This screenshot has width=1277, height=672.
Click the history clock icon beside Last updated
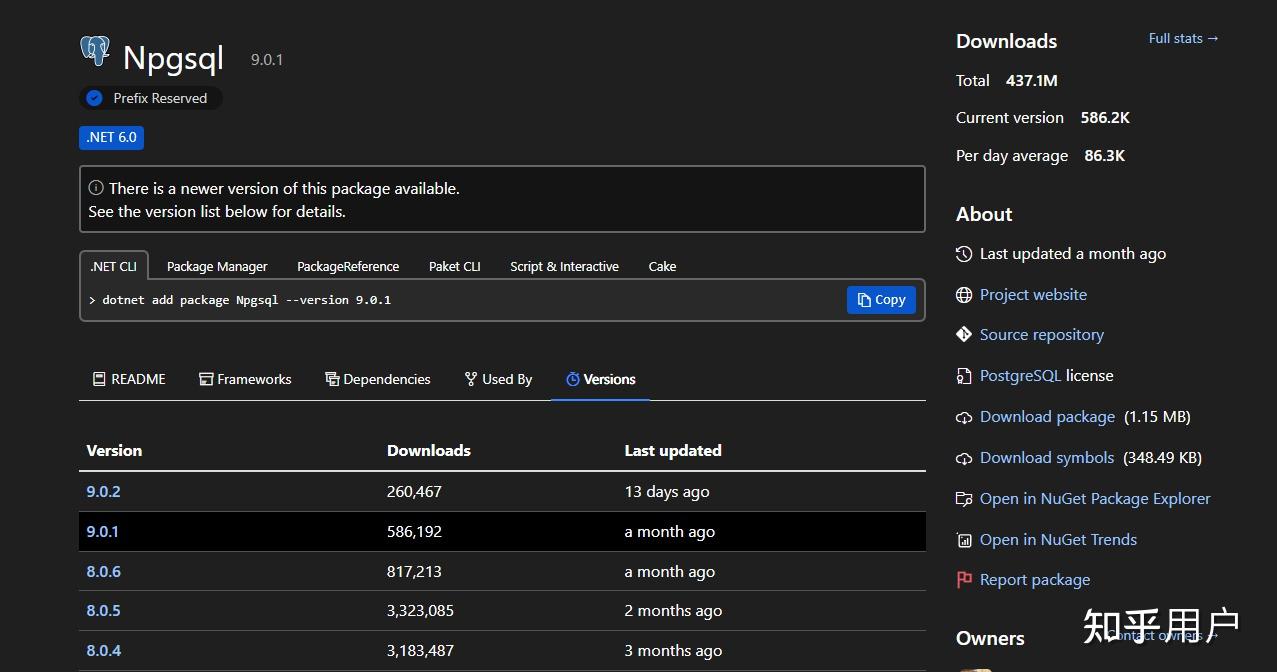(964, 253)
